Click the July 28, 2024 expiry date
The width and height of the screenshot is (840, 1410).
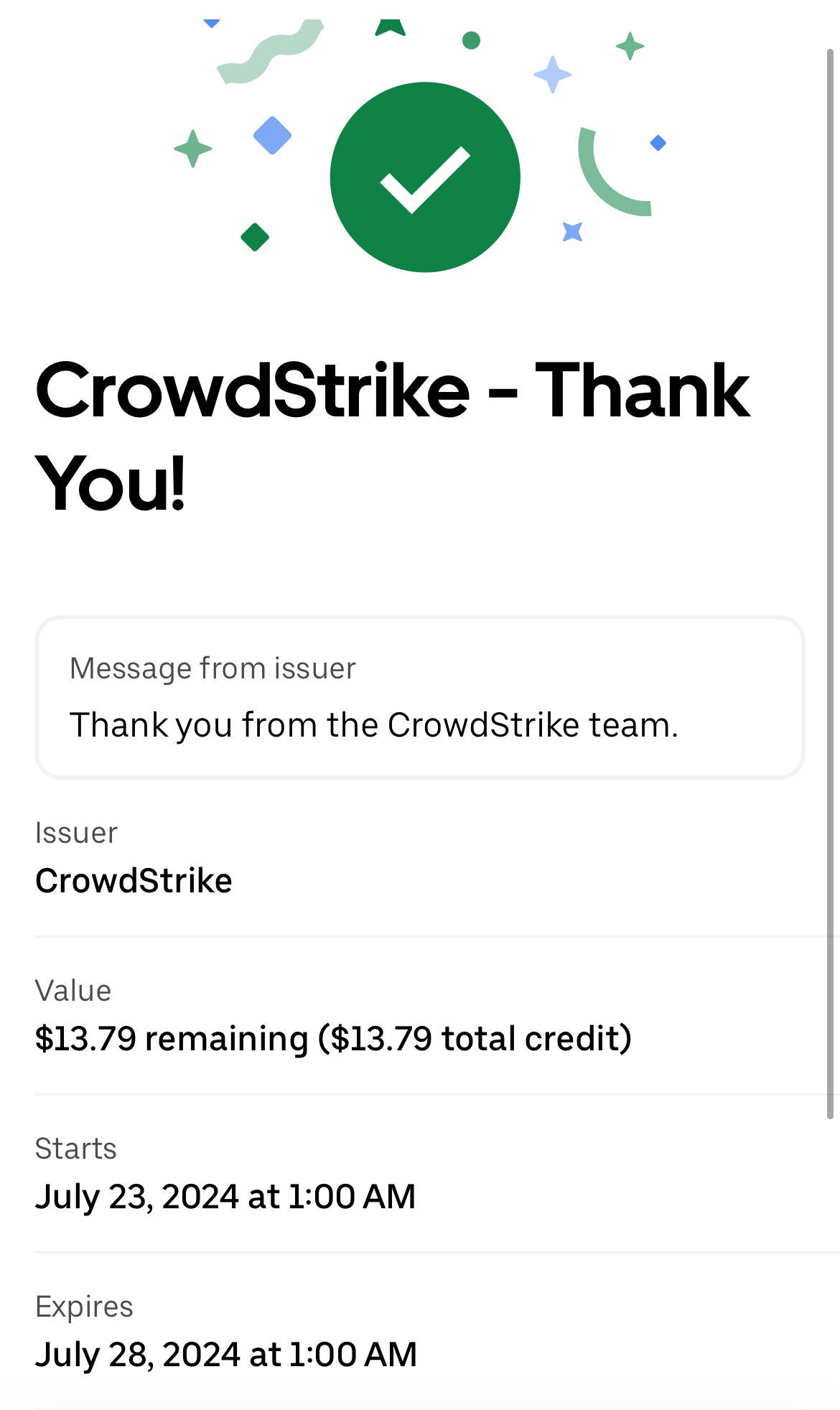[226, 1355]
